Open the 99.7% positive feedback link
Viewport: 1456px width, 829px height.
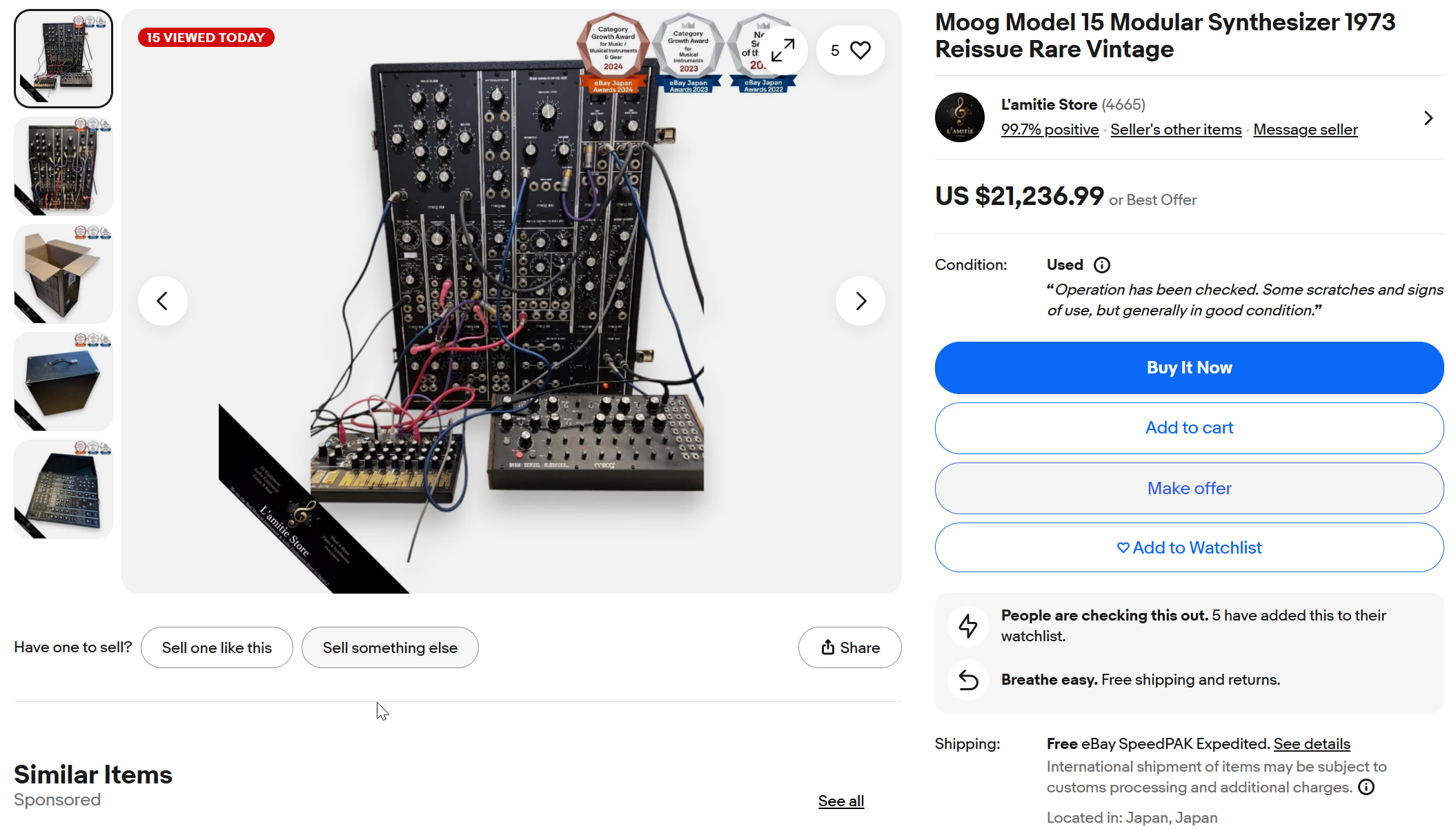point(1050,130)
